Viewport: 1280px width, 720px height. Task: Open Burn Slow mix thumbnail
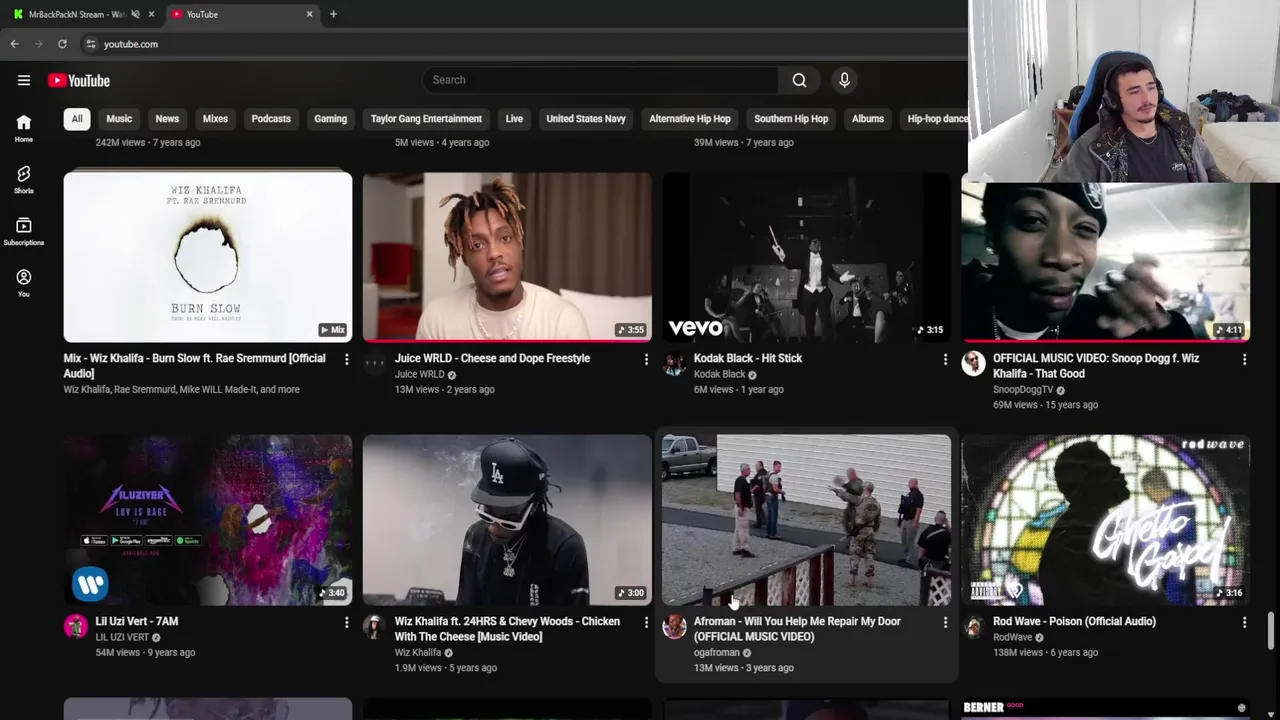[x=208, y=257]
